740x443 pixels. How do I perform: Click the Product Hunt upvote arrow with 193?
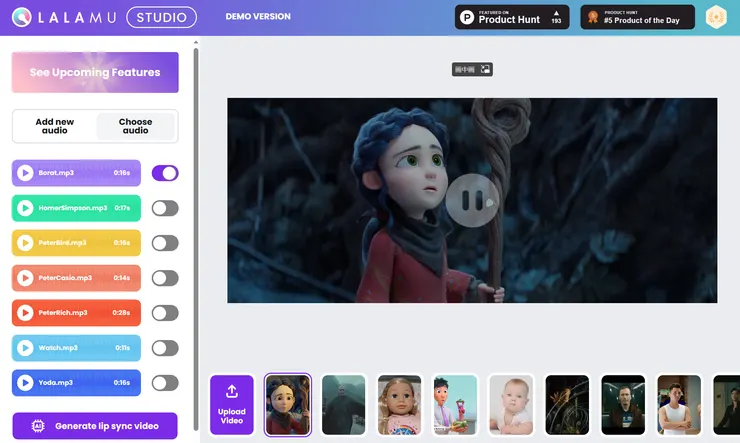click(x=556, y=17)
